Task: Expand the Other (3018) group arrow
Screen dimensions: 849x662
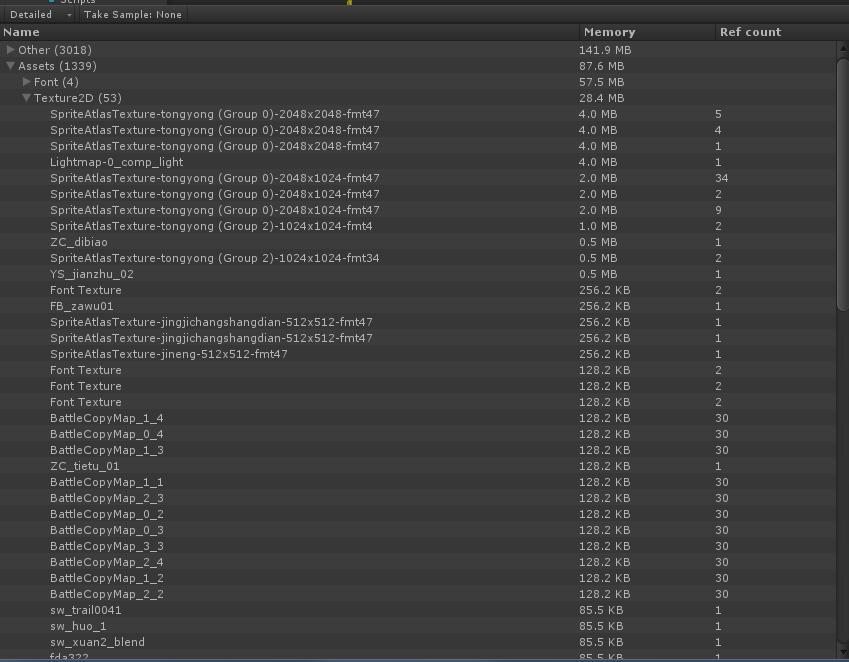Action: click(x=10, y=50)
